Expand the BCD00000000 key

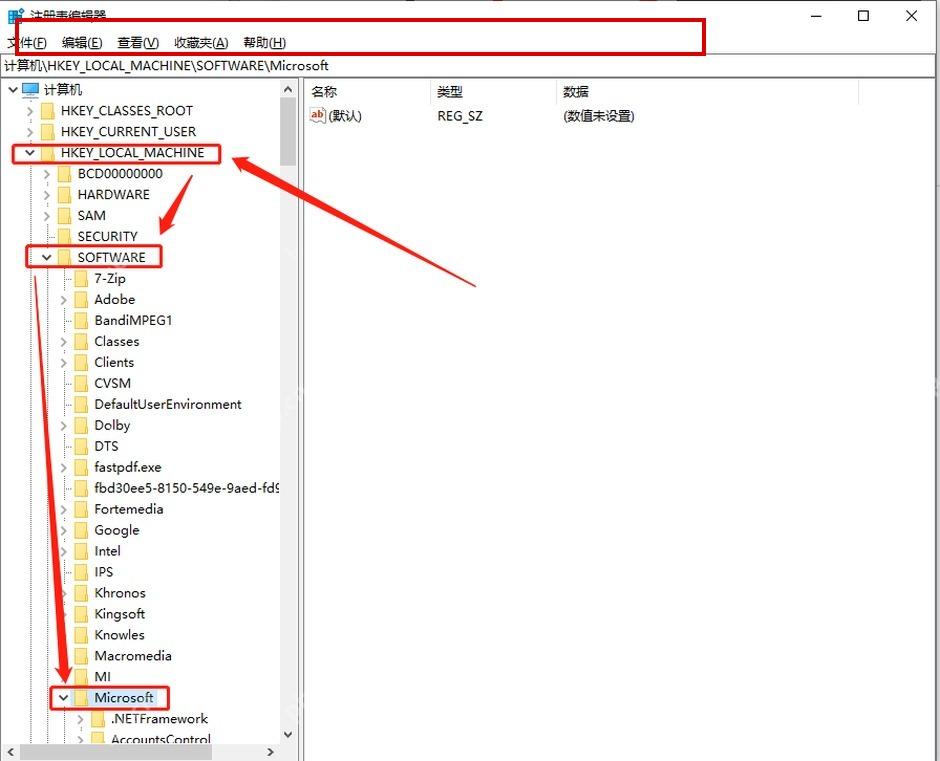(x=47, y=174)
